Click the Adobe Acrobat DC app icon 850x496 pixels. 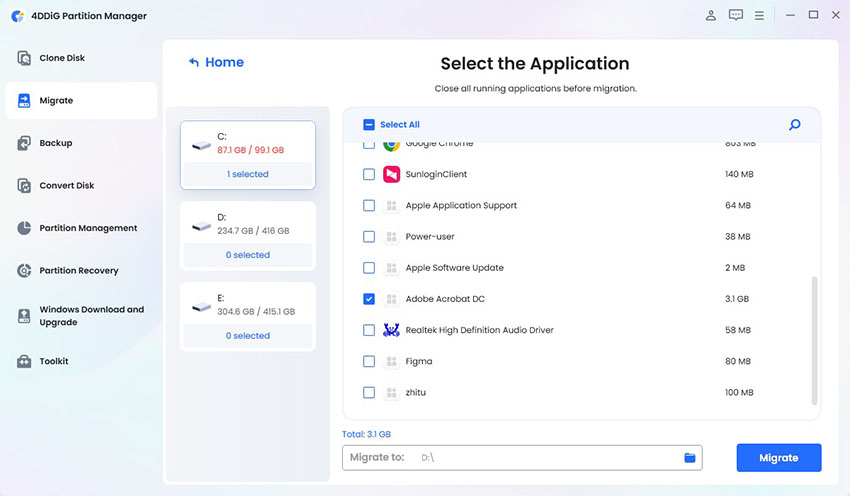[391, 299]
